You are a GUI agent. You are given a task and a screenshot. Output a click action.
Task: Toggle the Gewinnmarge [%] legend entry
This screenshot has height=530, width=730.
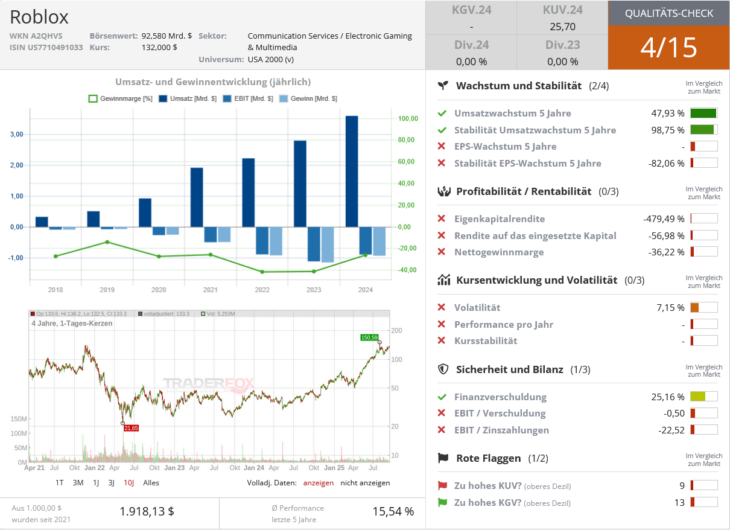(x=121, y=99)
